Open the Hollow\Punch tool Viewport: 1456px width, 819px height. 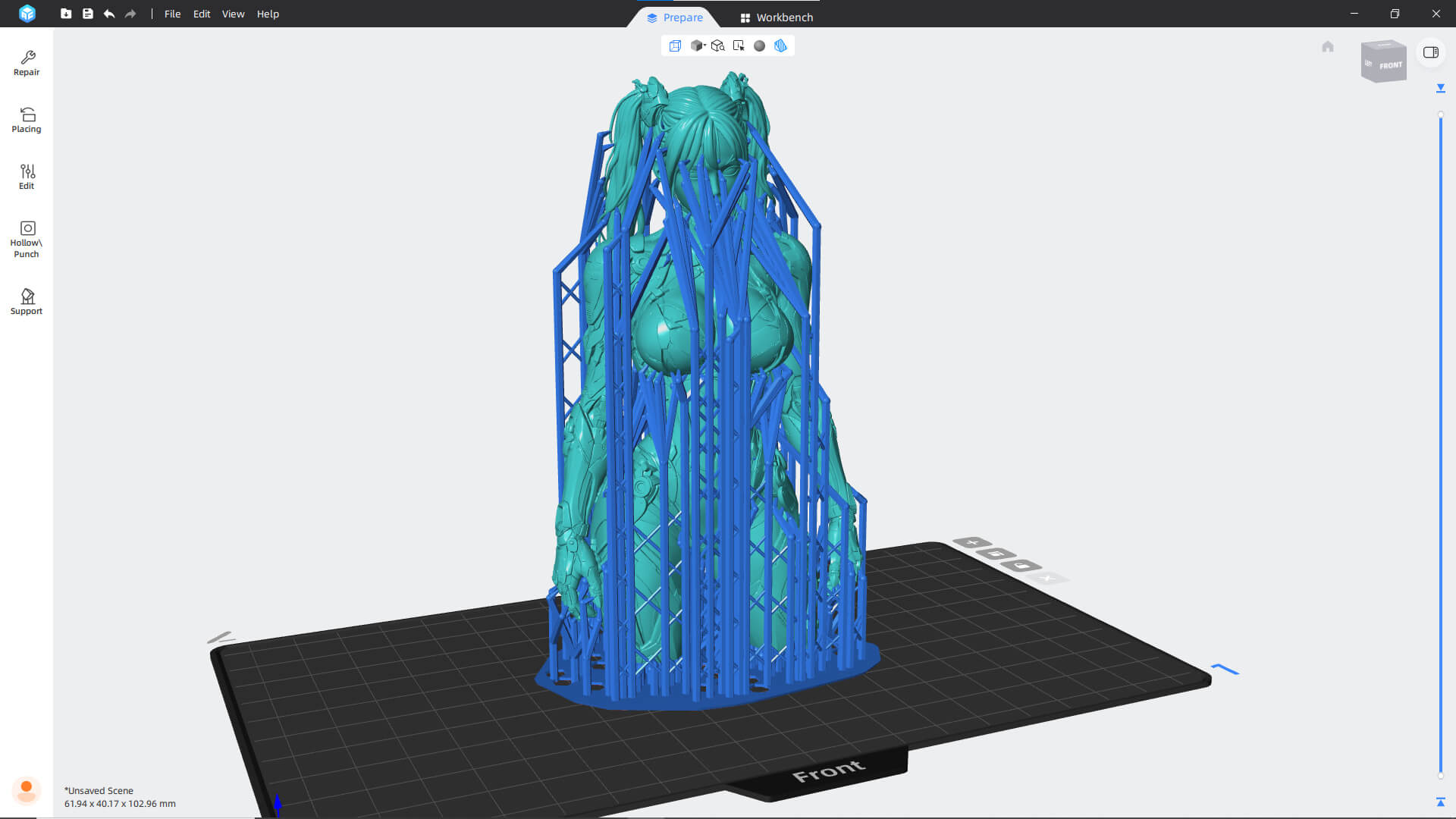click(27, 239)
